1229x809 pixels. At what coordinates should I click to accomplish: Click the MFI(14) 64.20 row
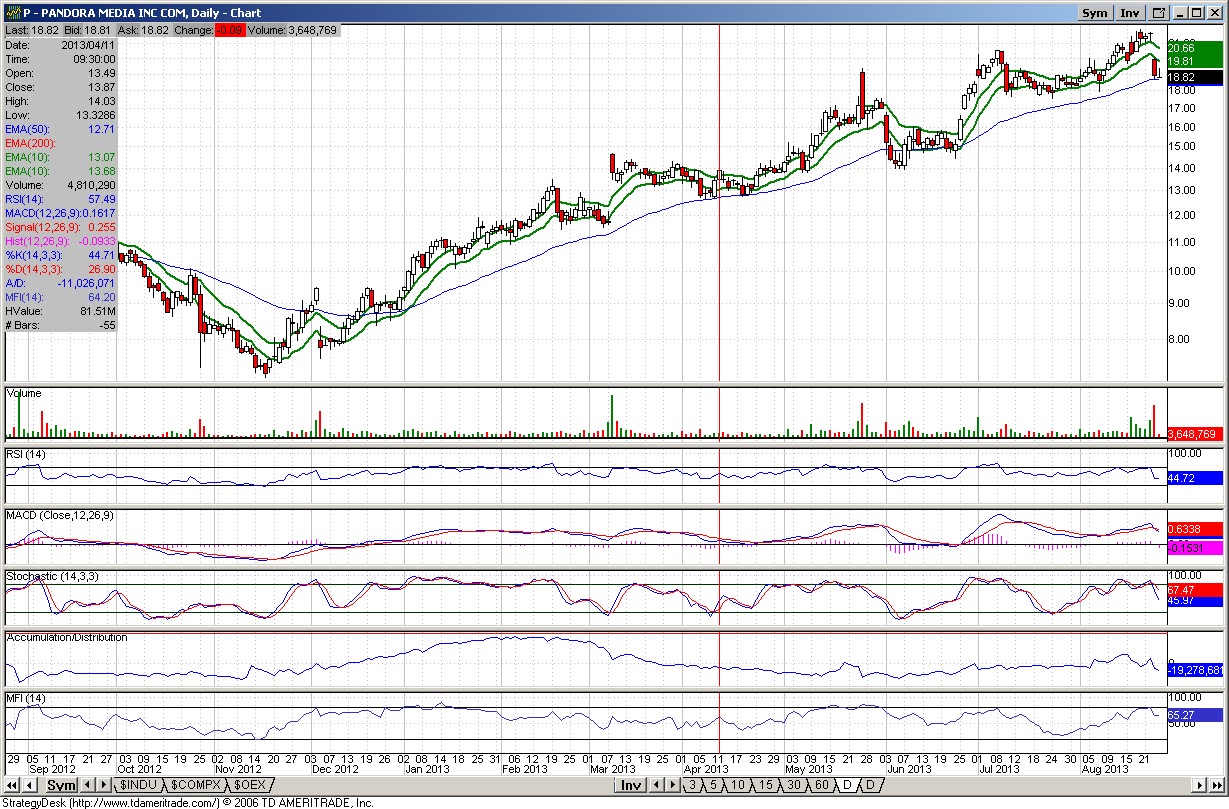point(61,297)
